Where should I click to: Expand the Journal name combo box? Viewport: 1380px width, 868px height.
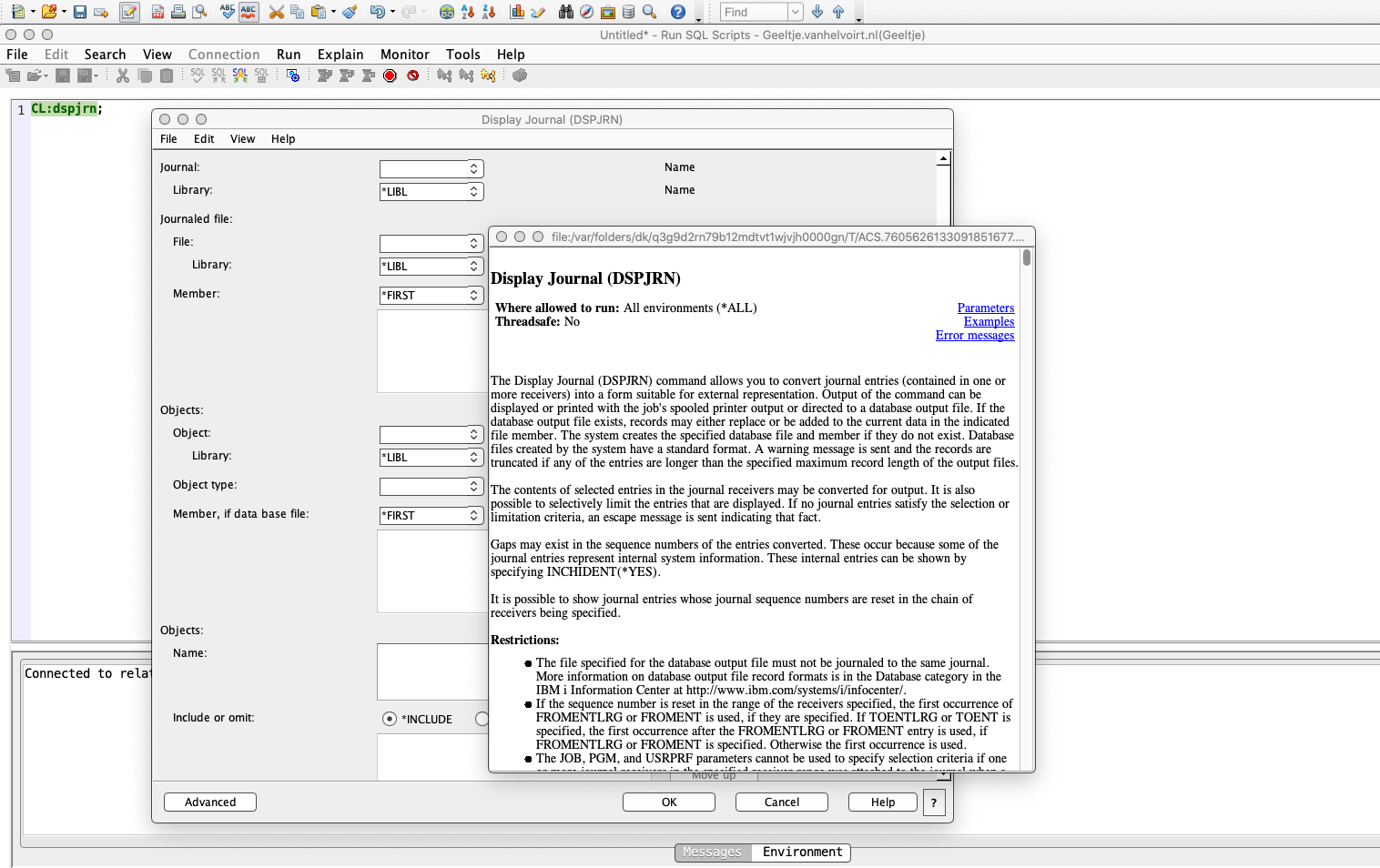(473, 168)
